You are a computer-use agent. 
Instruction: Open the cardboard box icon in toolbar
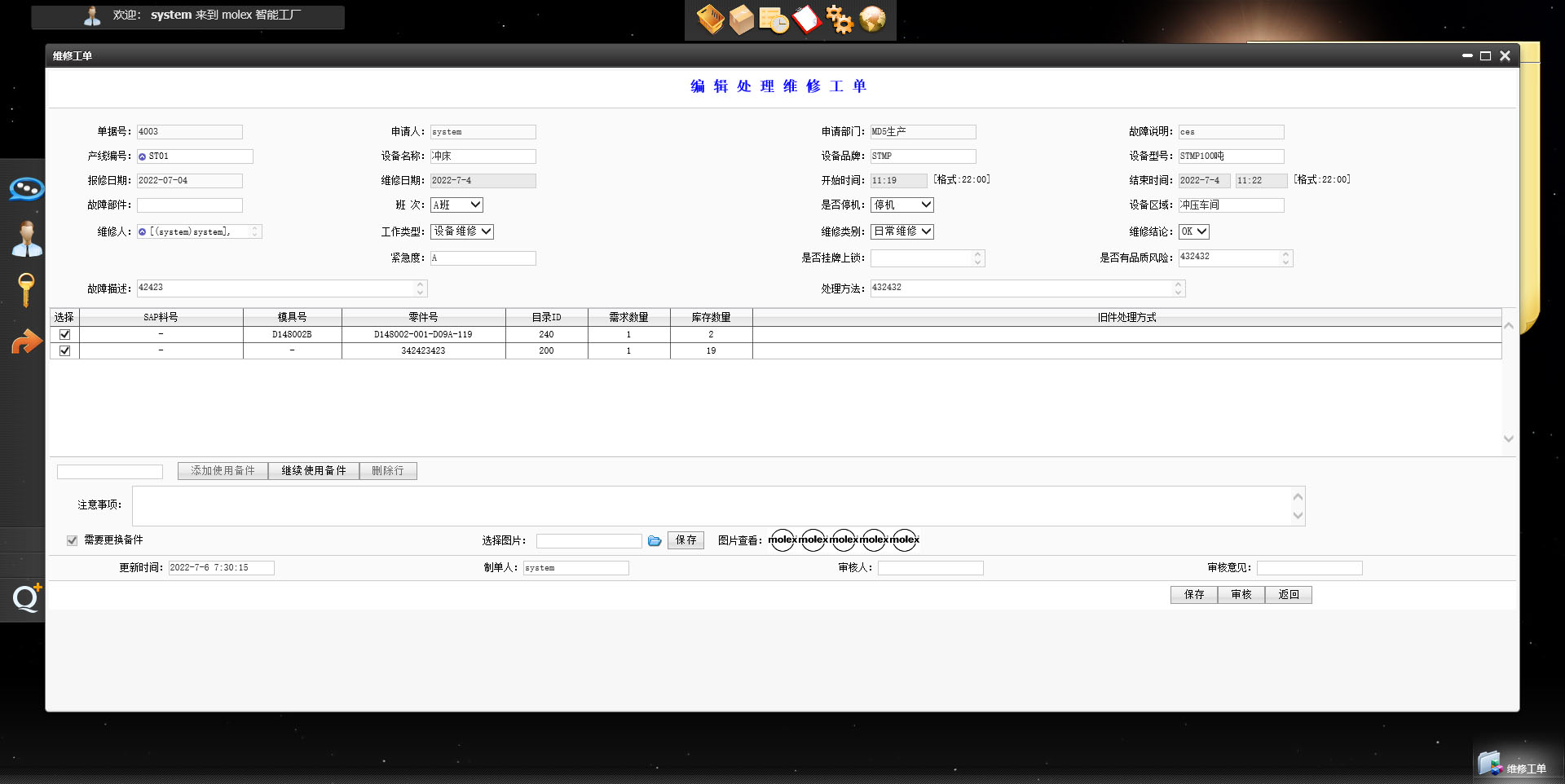(742, 19)
